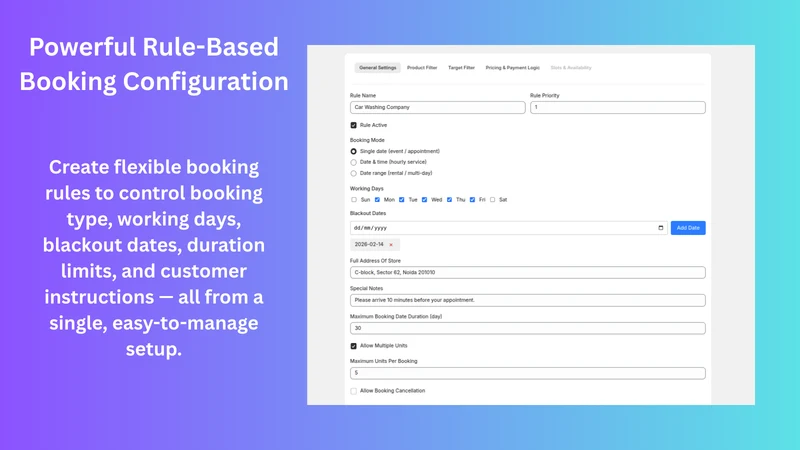Toggle the Rule Active checkbox
800x450 pixels.
coord(354,125)
